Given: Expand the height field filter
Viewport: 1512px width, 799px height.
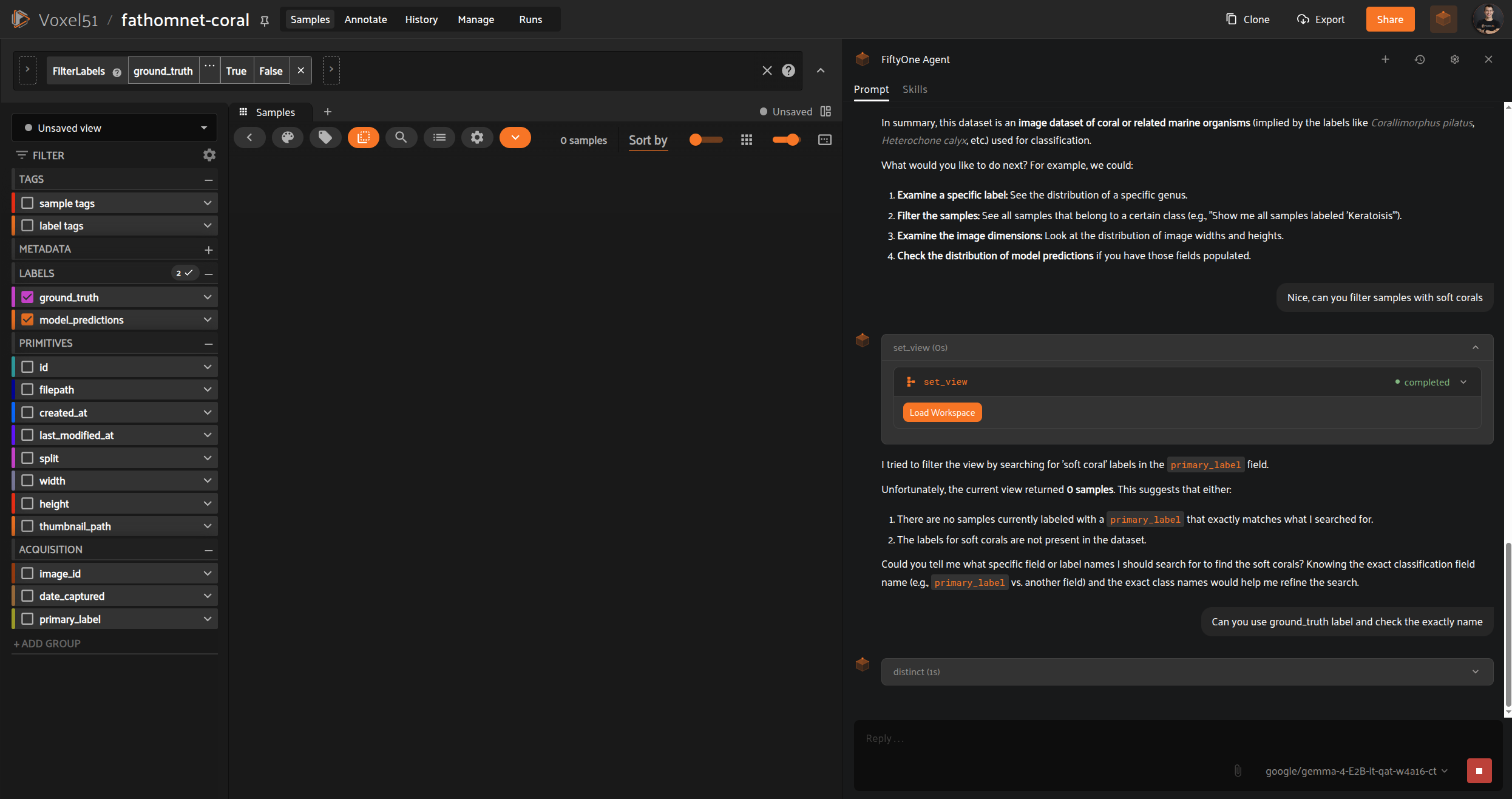Looking at the screenshot, I should point(208,504).
